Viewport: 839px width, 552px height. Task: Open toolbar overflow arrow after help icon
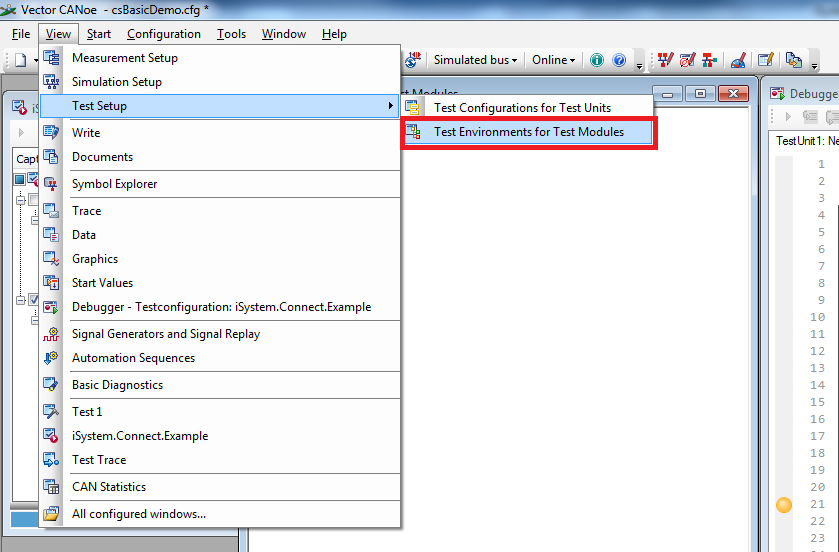click(x=639, y=66)
